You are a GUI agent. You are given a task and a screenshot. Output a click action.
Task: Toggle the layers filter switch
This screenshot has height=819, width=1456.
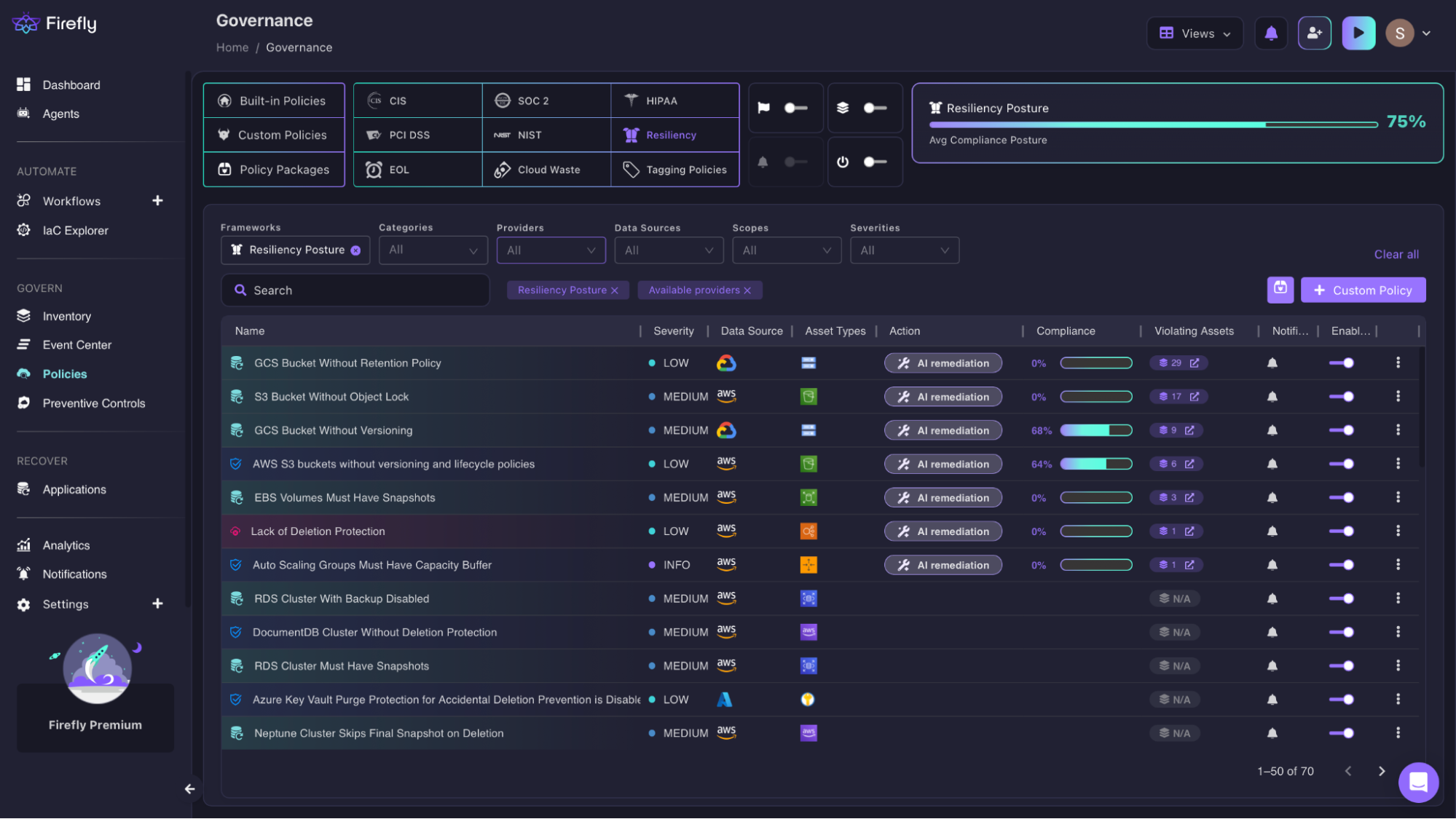tap(875, 108)
